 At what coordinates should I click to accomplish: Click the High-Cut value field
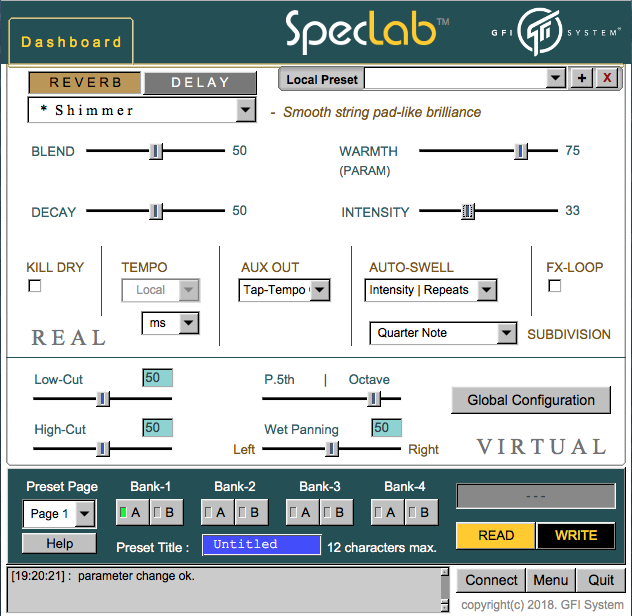(x=158, y=428)
